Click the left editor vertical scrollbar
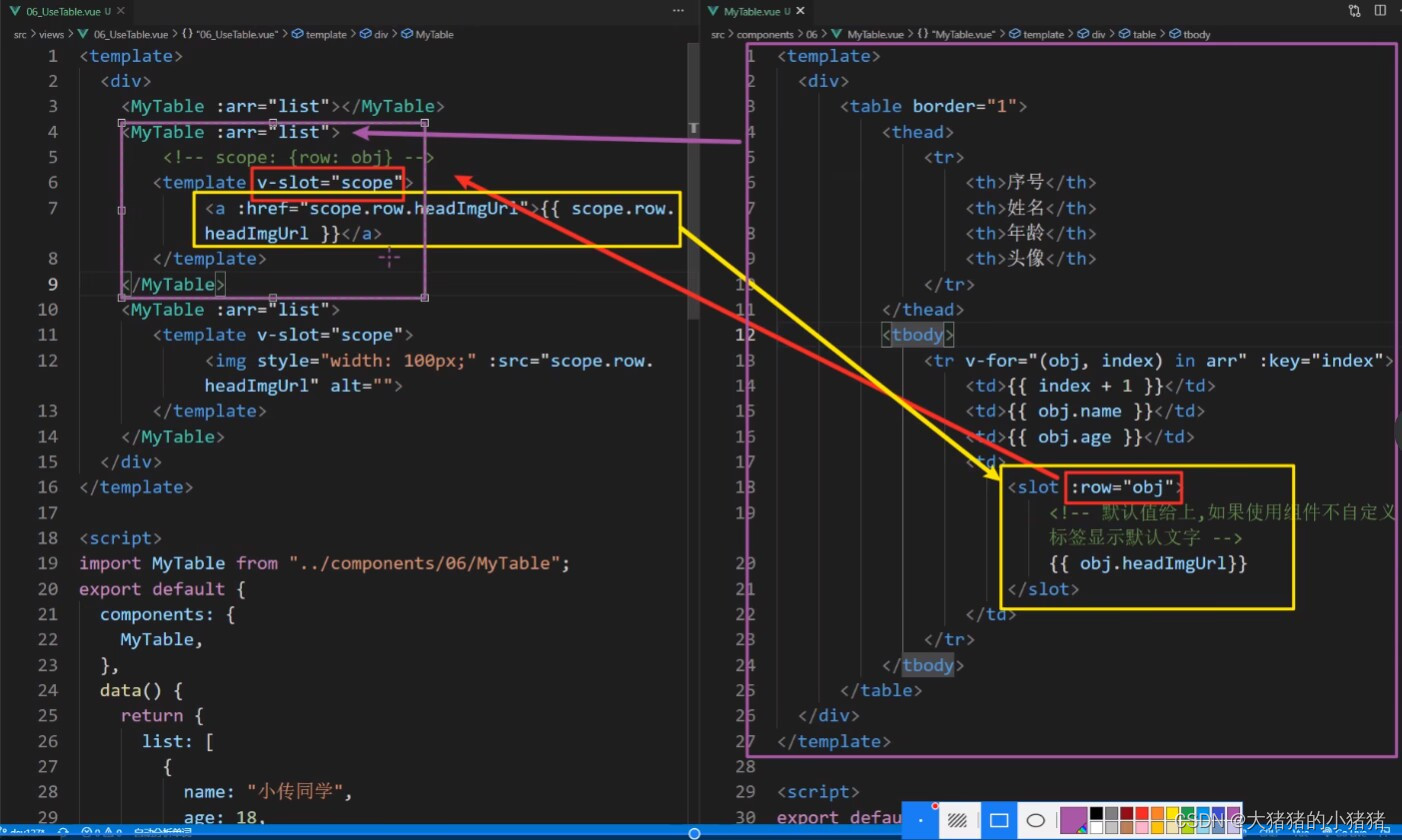The width and height of the screenshot is (1402, 840). point(693,180)
